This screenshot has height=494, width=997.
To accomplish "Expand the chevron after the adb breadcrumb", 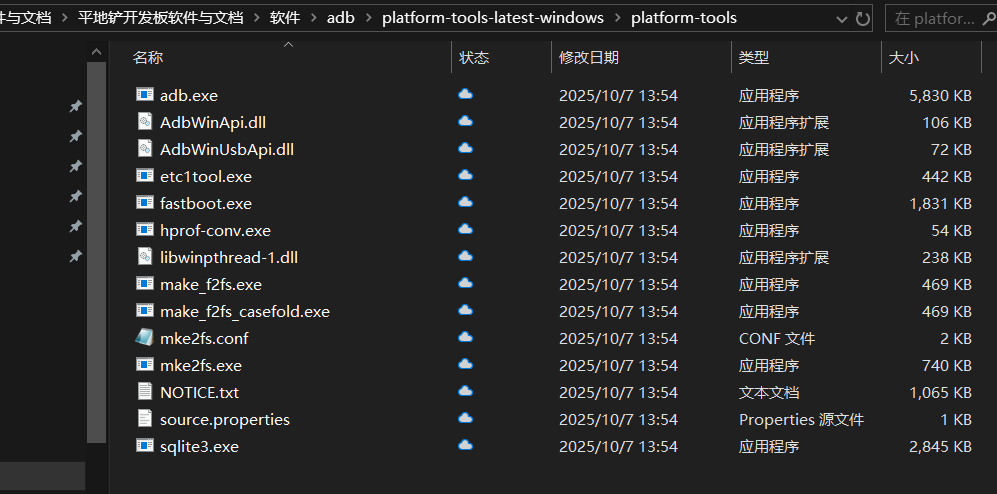I will 368,18.
